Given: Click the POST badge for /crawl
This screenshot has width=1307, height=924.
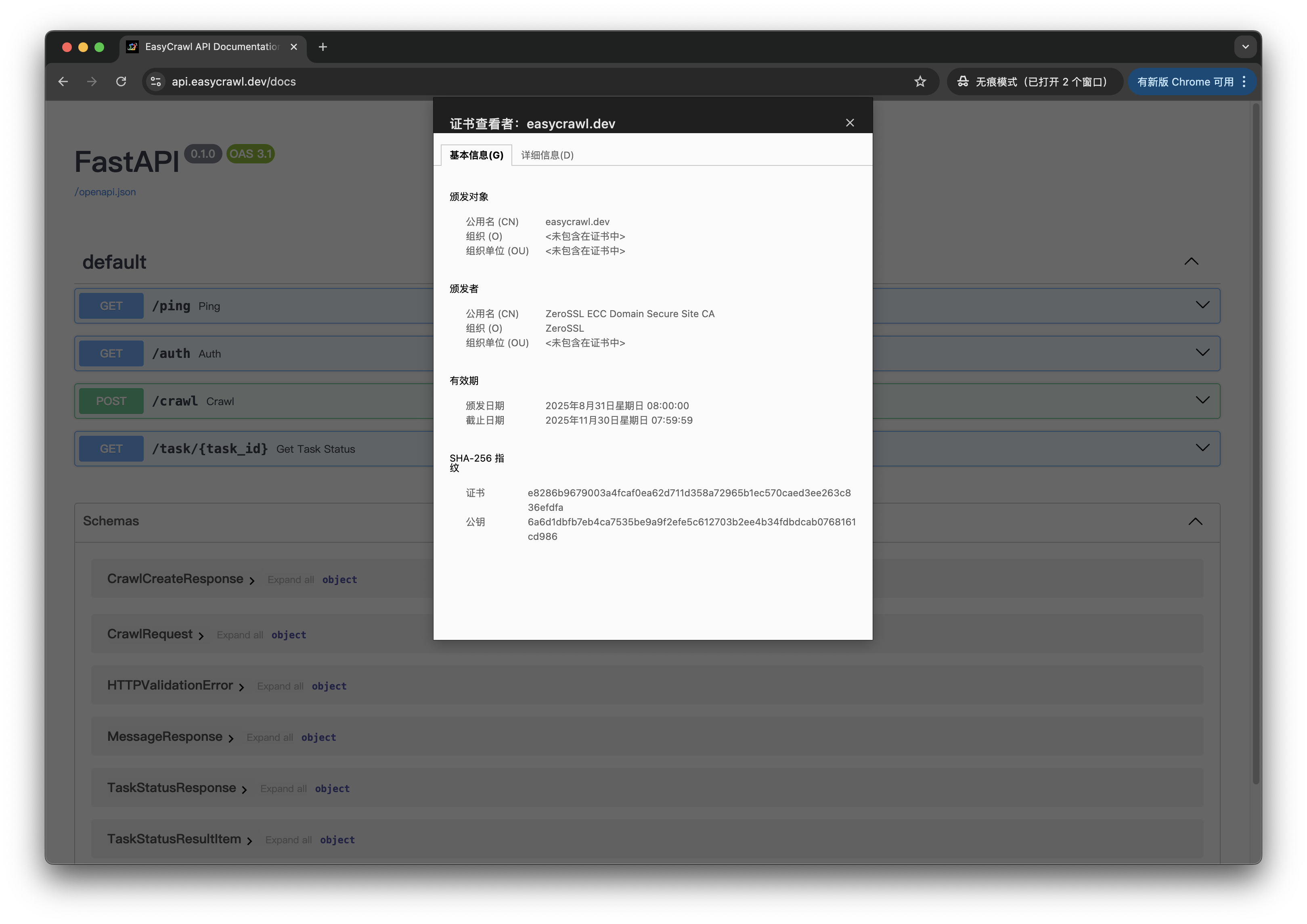Looking at the screenshot, I should pyautogui.click(x=111, y=401).
